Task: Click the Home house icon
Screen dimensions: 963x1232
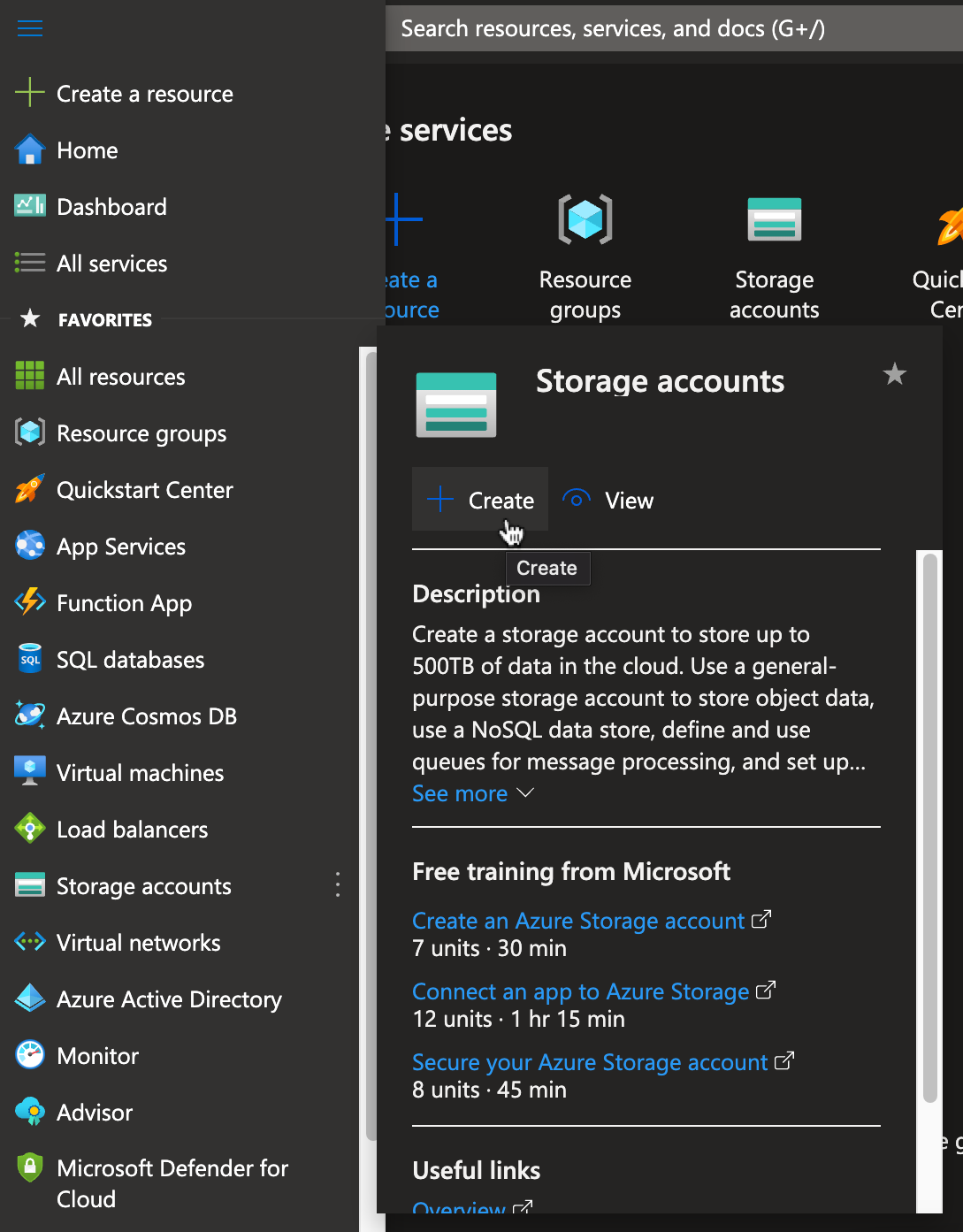Action: (30, 149)
